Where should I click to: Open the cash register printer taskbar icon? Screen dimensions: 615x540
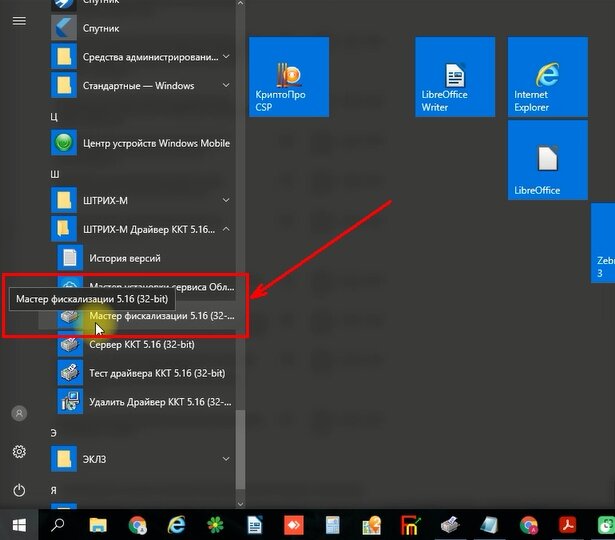tap(450, 525)
